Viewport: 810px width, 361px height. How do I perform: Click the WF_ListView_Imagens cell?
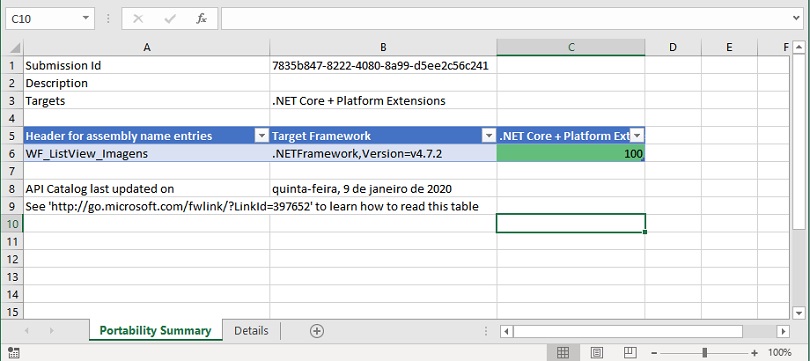(147, 153)
